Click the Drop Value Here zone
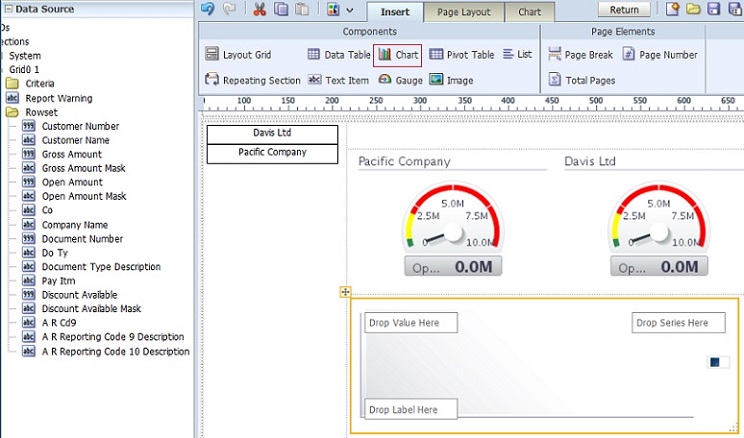 411,323
